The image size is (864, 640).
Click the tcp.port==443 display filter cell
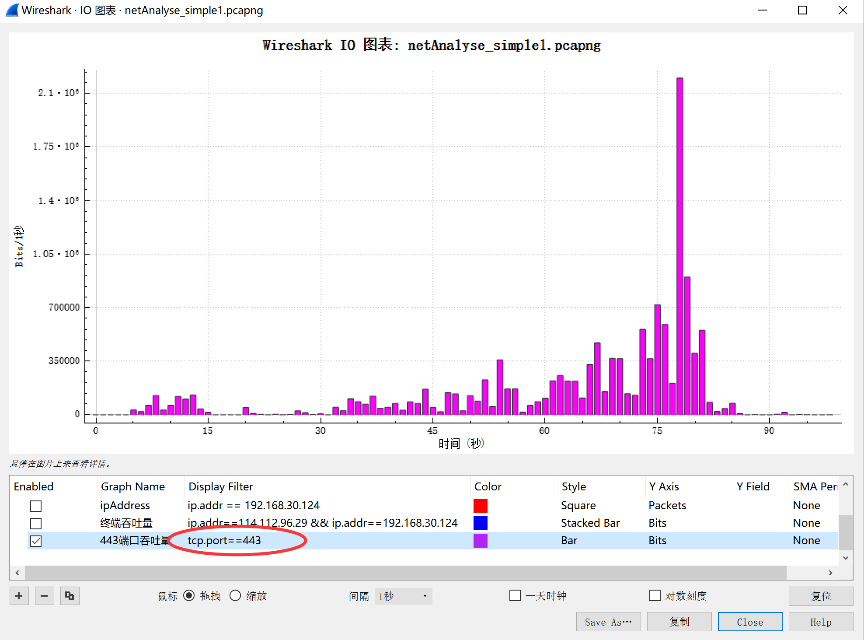224,540
